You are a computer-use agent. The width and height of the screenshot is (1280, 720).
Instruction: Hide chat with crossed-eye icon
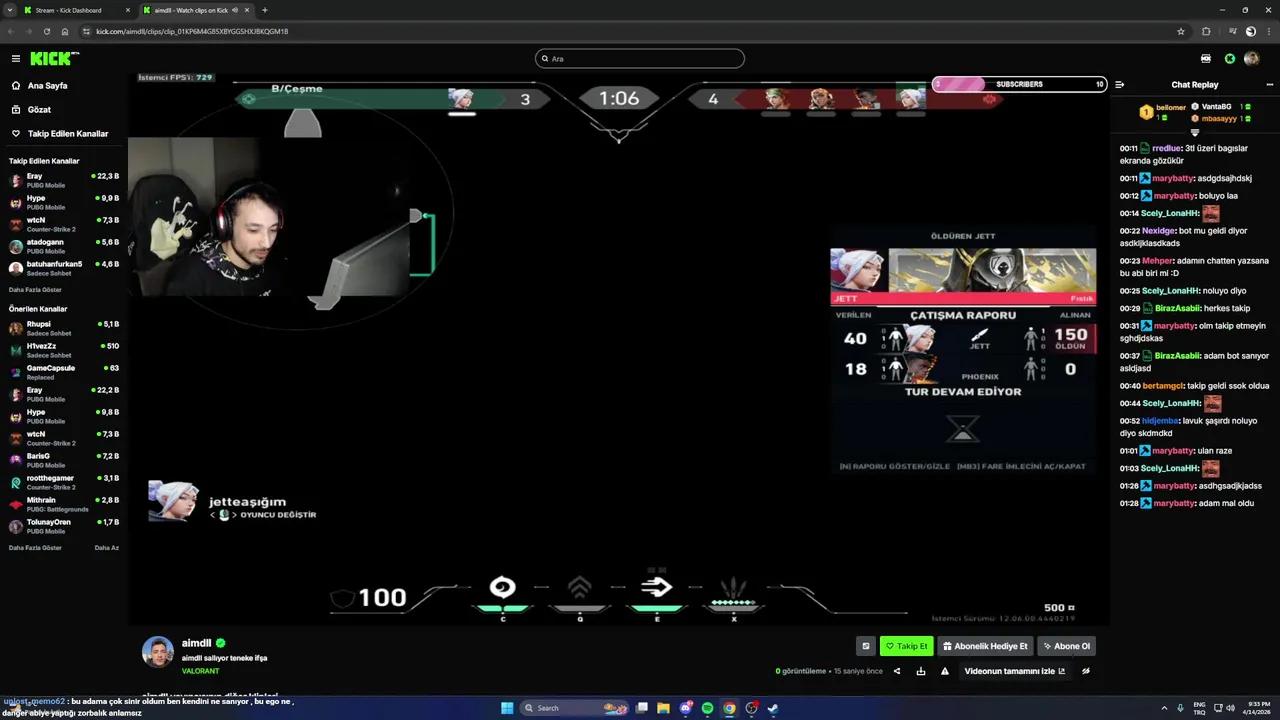[1086, 671]
